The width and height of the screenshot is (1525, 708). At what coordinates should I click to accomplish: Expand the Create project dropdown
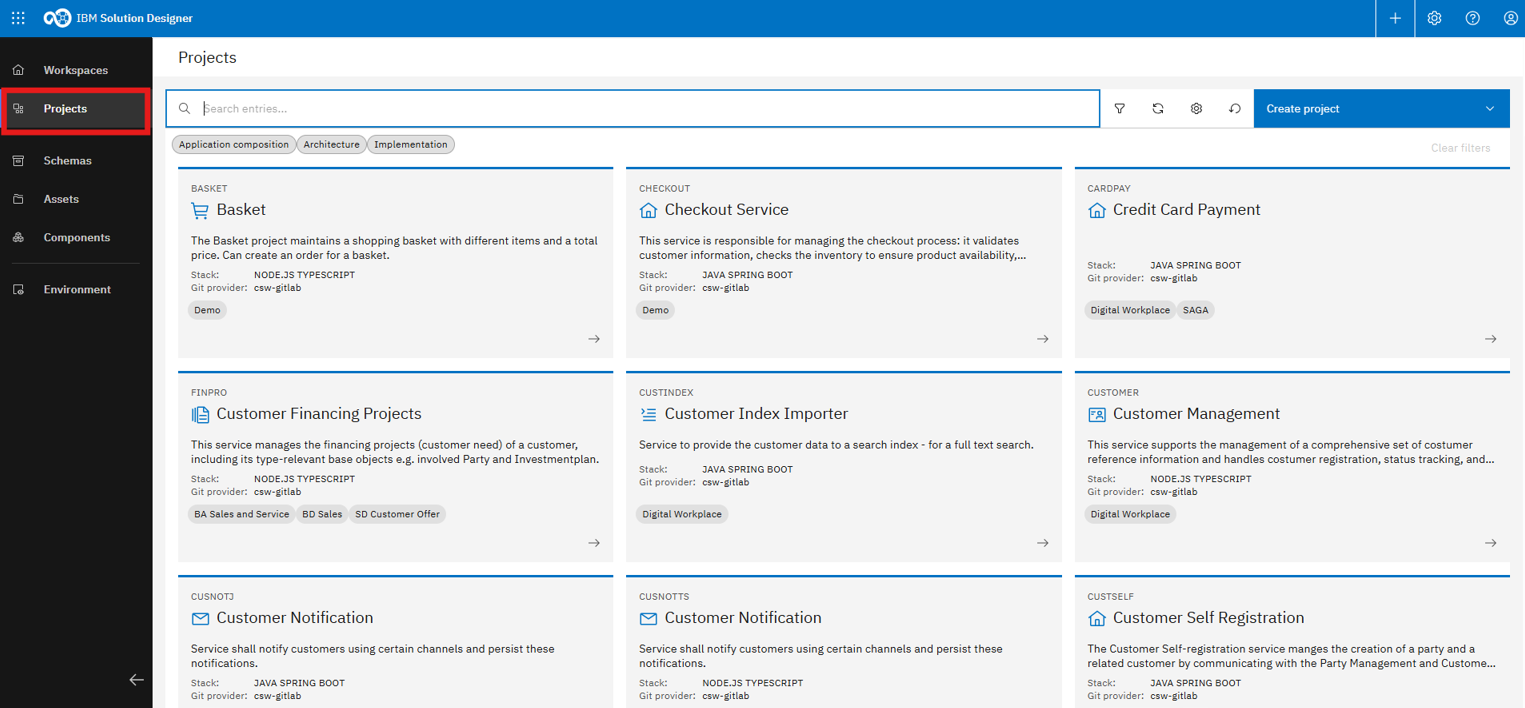coord(1489,109)
